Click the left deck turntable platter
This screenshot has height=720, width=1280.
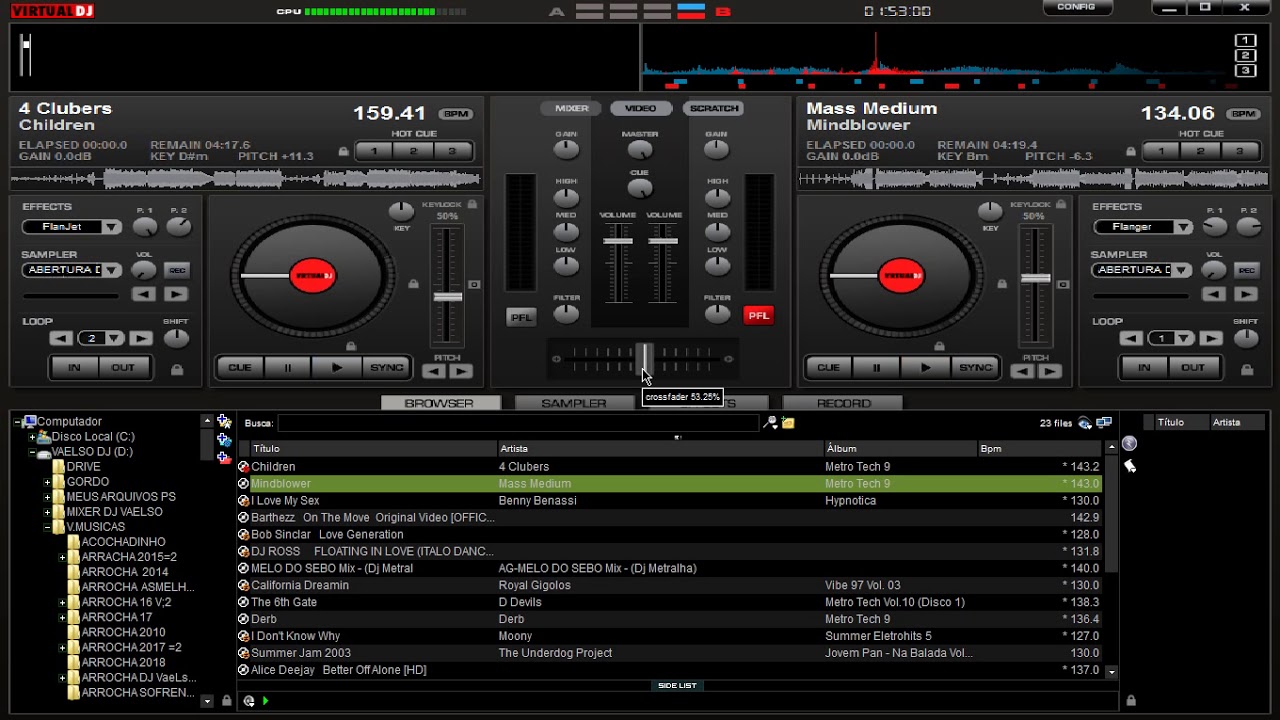[313, 276]
